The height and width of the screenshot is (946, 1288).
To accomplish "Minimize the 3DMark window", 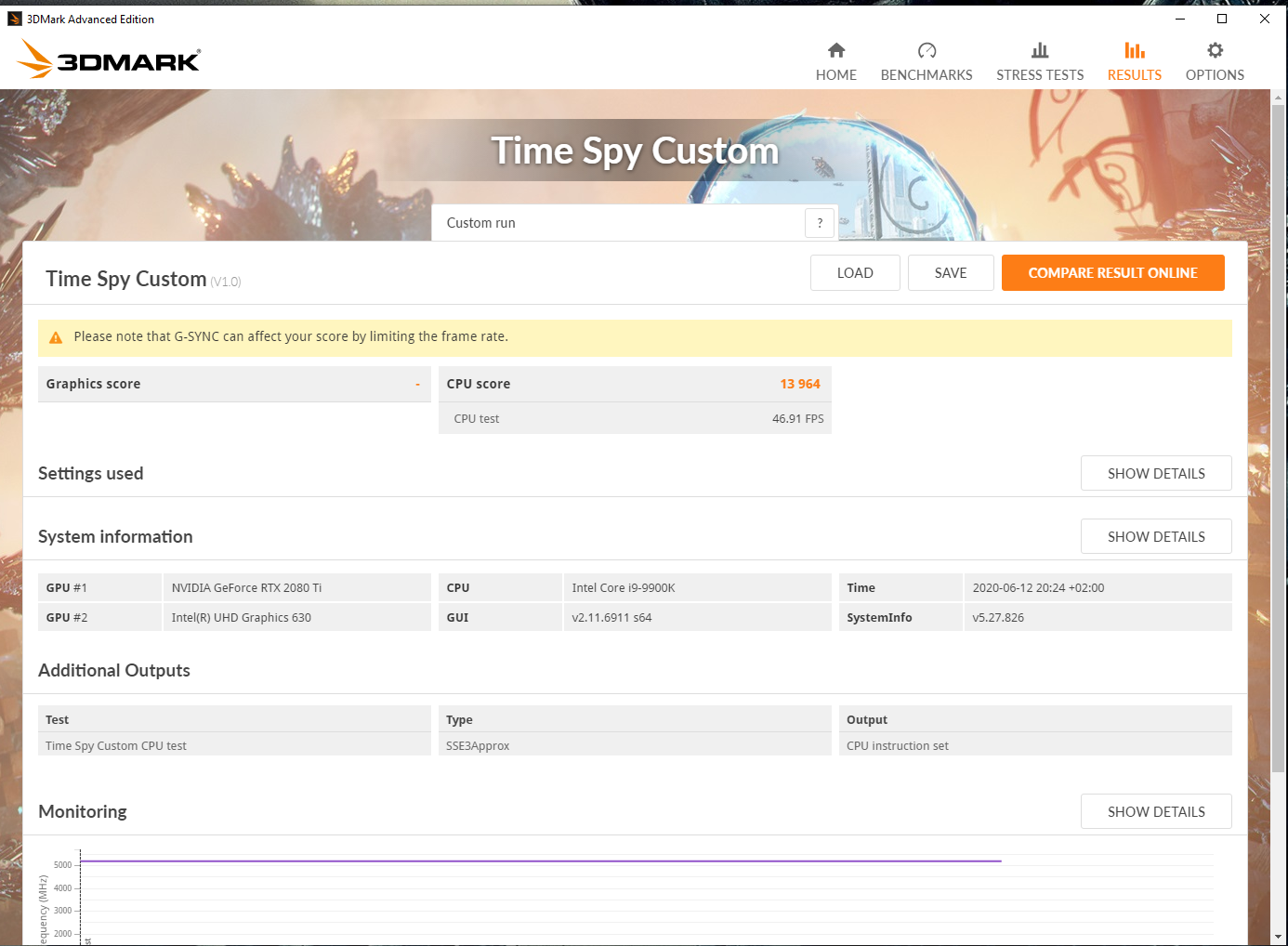I will (1180, 19).
